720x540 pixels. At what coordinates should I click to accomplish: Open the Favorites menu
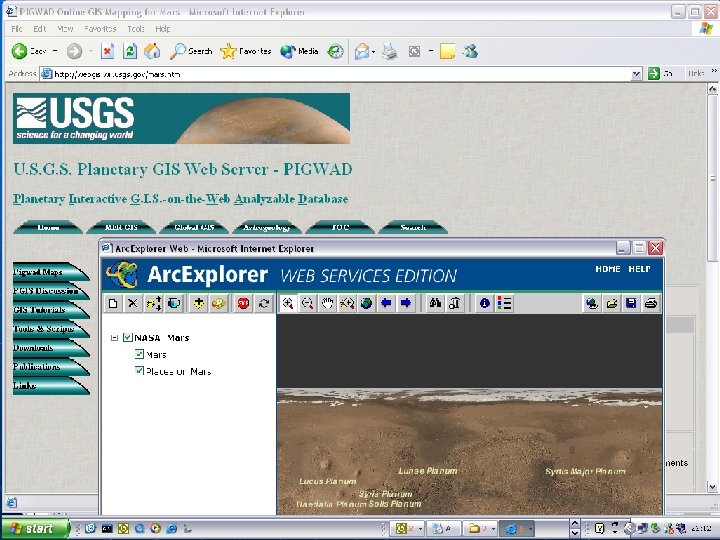(x=100, y=28)
